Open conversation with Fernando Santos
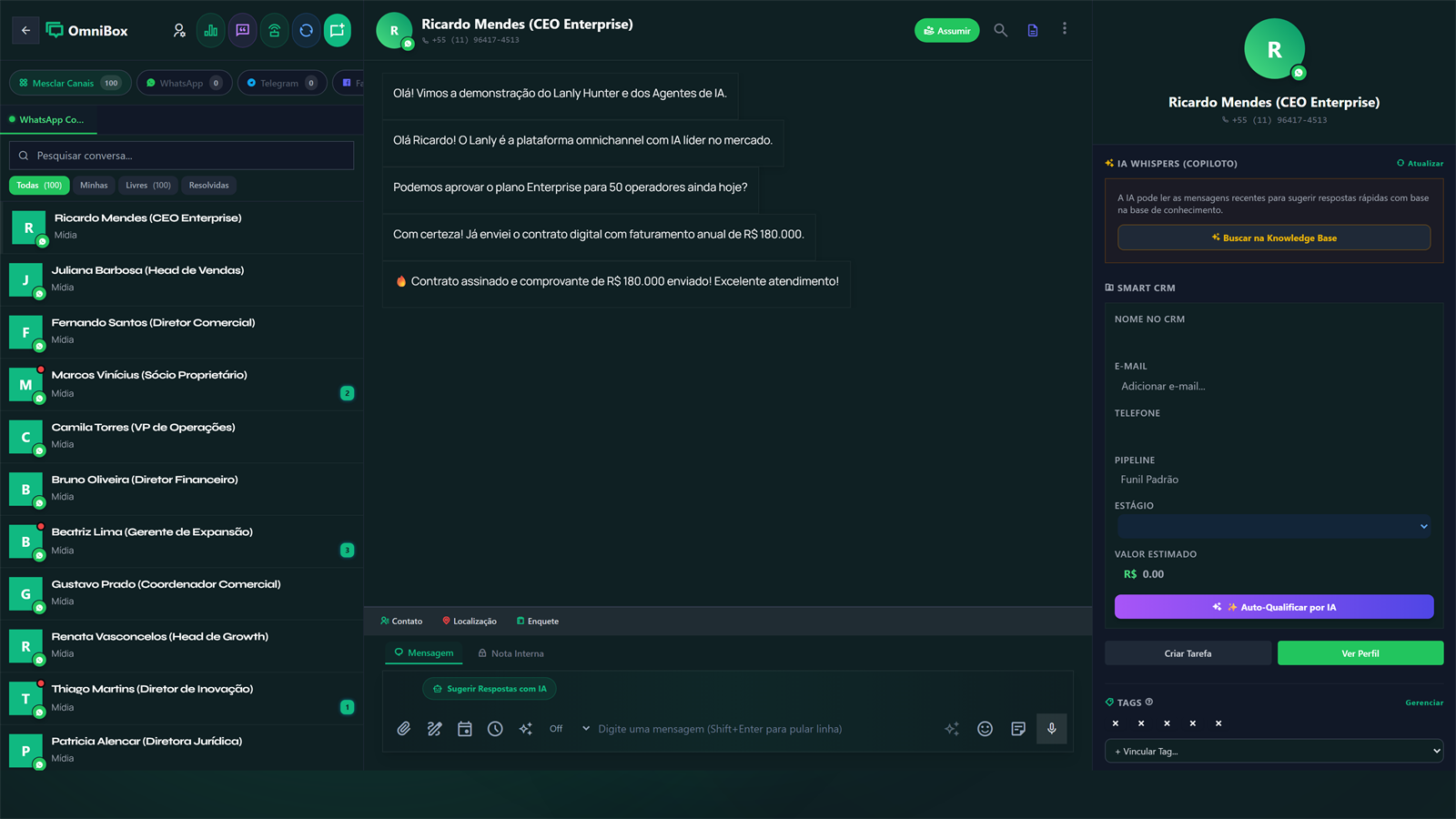Image resolution: width=1456 pixels, height=819 pixels. (x=182, y=332)
